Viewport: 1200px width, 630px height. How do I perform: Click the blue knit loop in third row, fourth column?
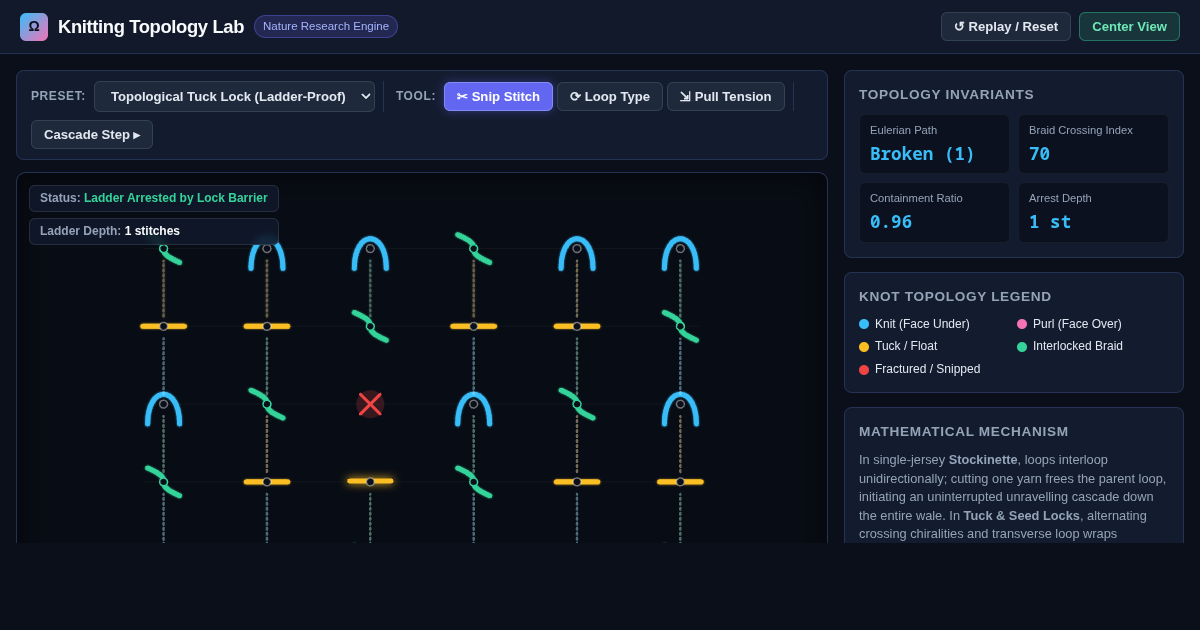pos(474,408)
